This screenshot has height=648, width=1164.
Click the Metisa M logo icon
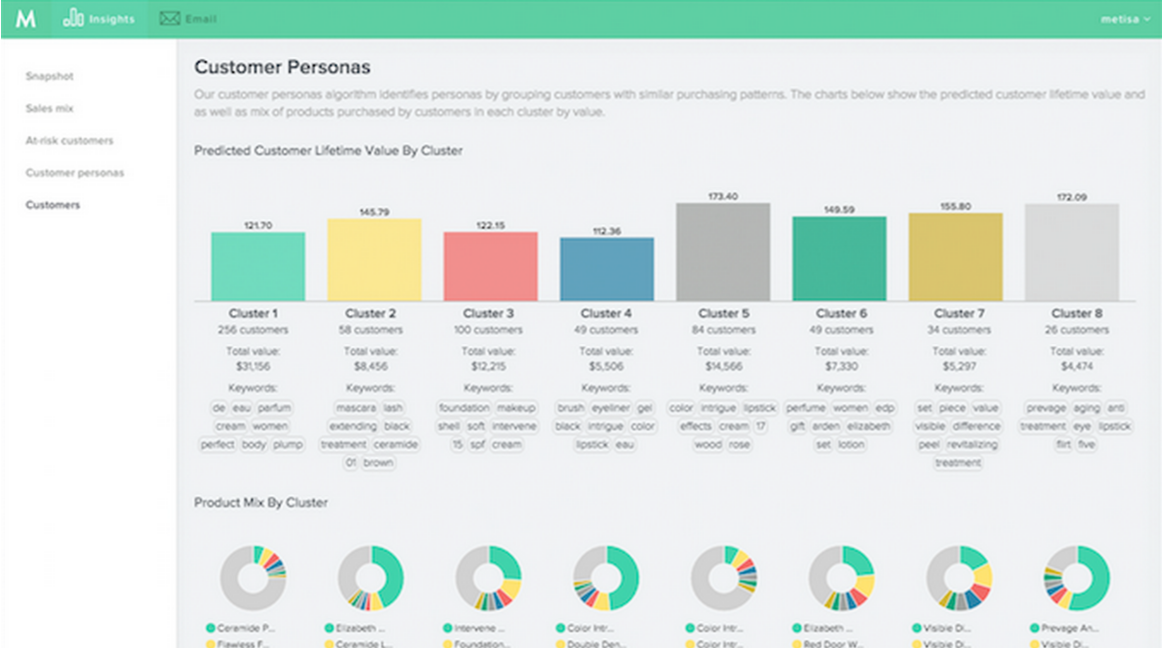click(25, 19)
